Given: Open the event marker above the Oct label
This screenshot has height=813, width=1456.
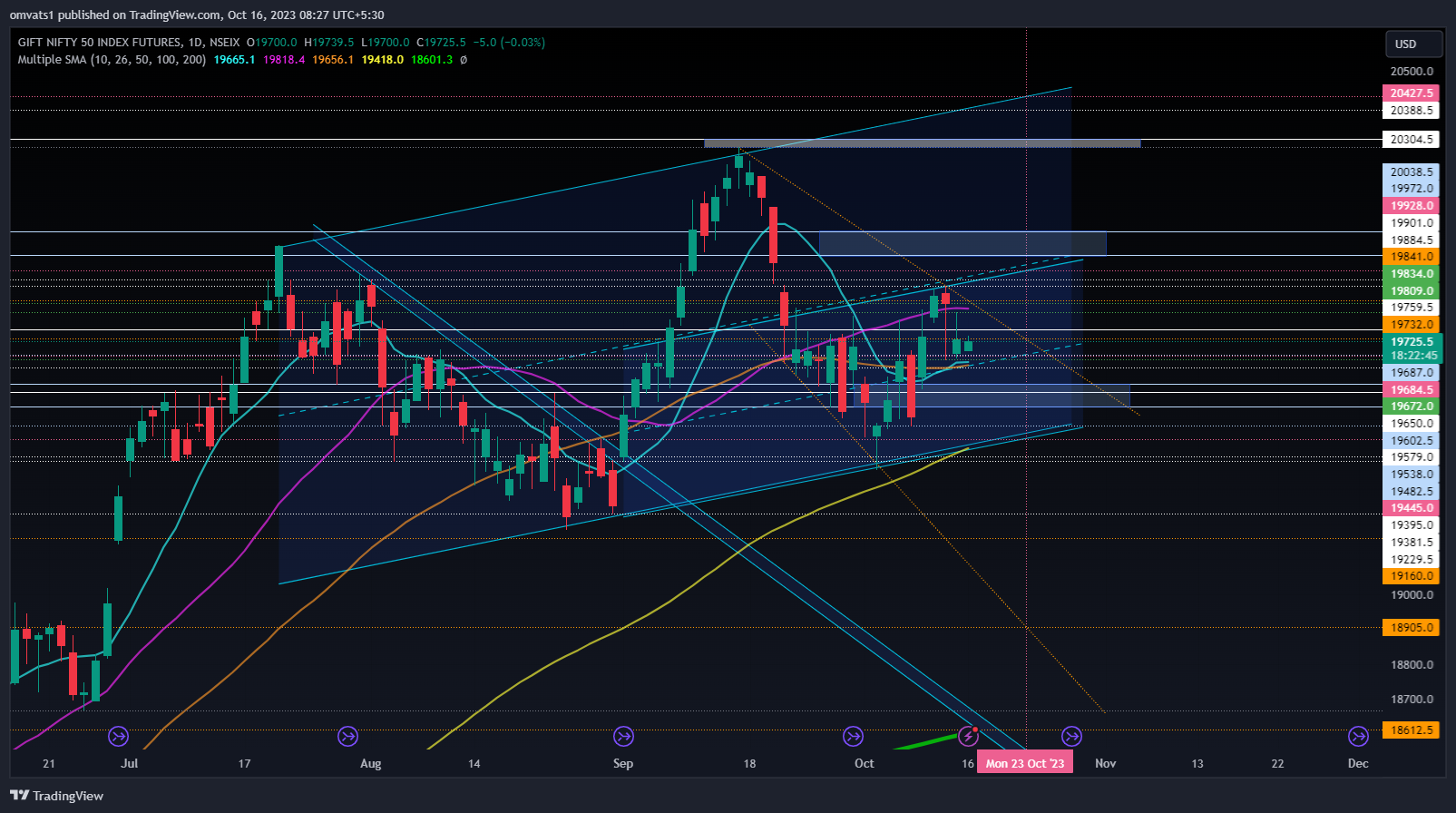Looking at the screenshot, I should pyautogui.click(x=853, y=736).
